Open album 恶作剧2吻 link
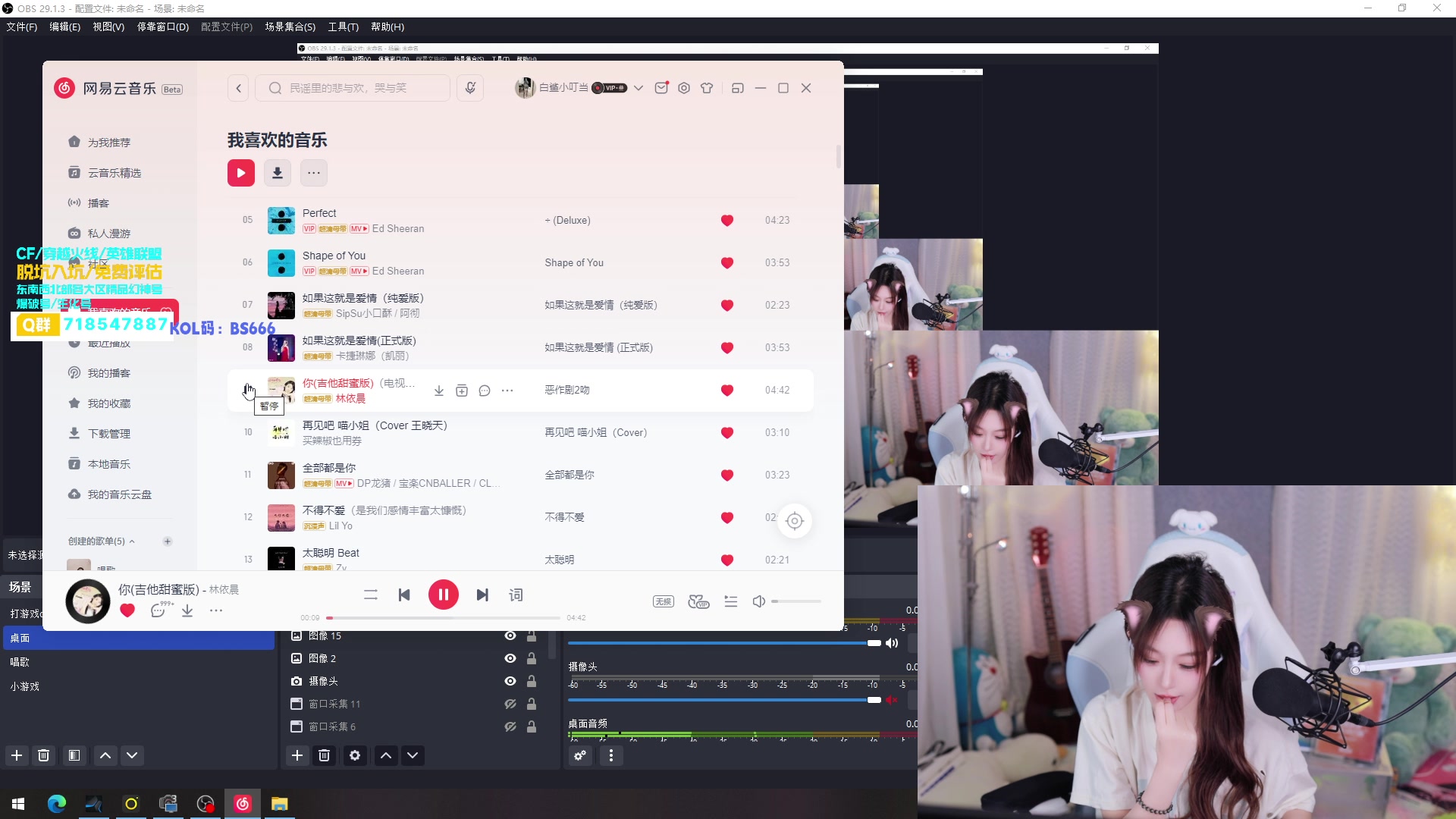Image resolution: width=1456 pixels, height=819 pixels. click(x=567, y=390)
